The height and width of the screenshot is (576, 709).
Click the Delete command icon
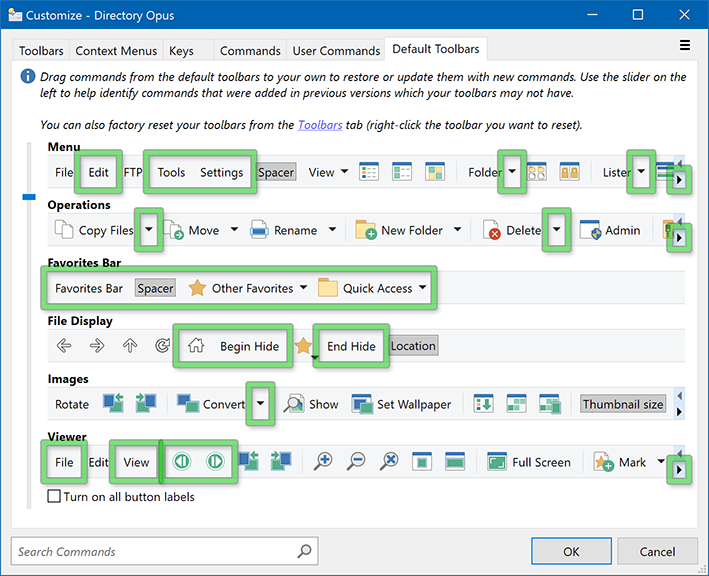(x=492, y=230)
